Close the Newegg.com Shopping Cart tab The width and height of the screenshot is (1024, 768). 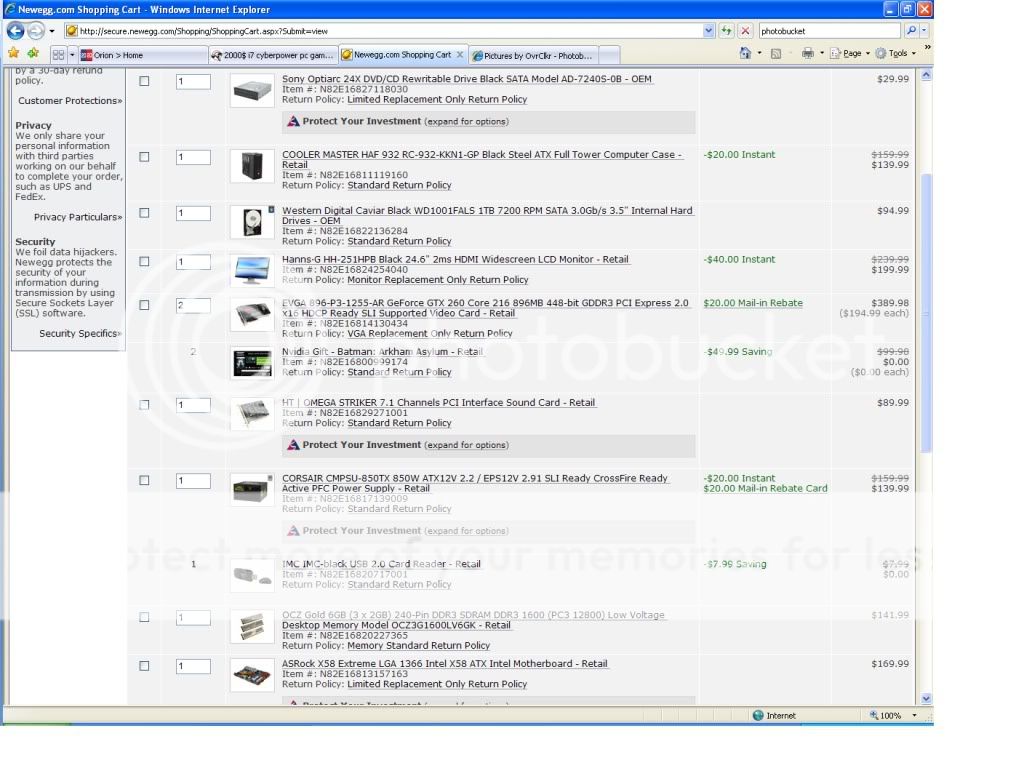tap(460, 55)
